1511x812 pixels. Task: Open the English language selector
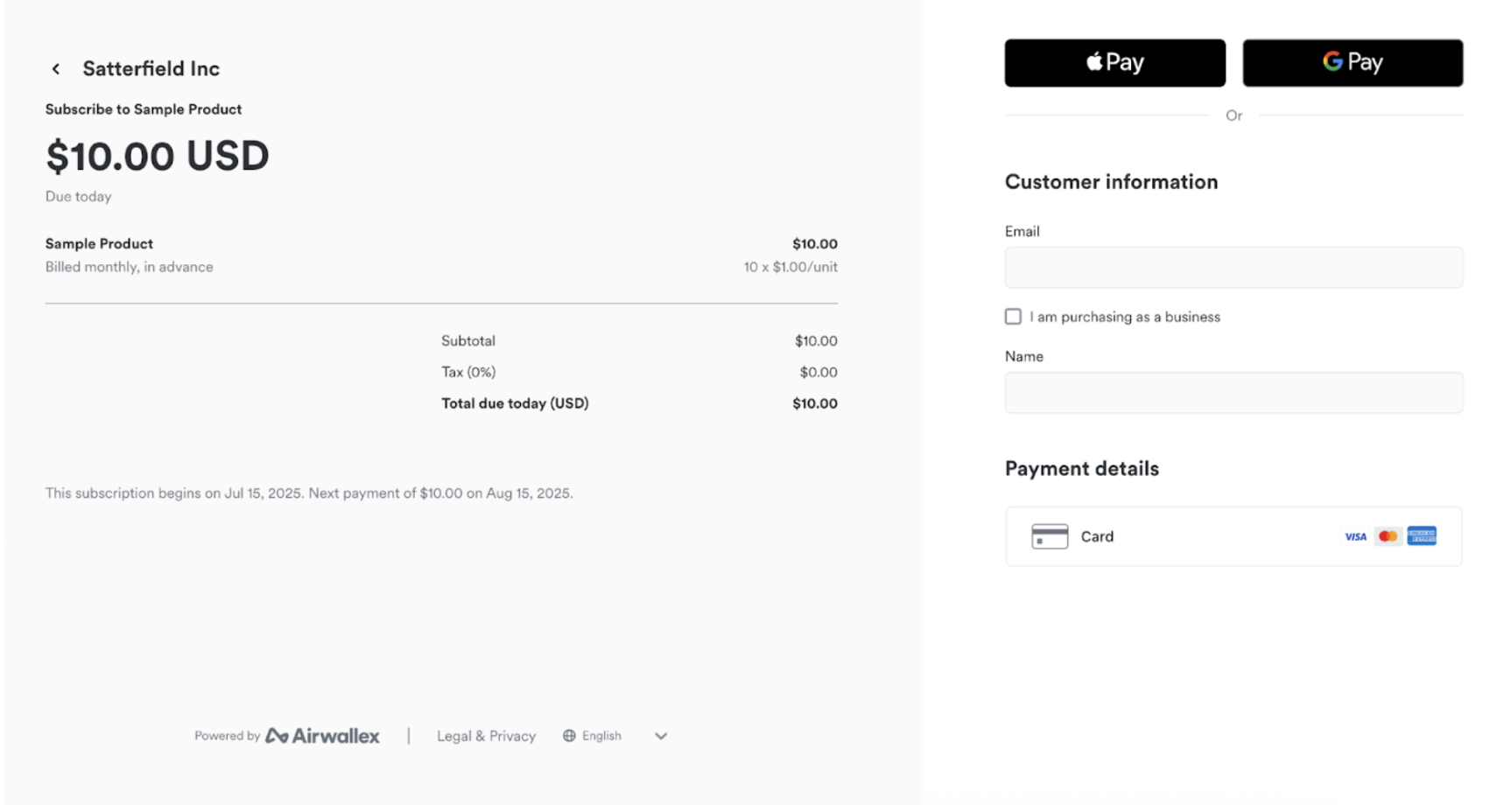[x=602, y=736]
